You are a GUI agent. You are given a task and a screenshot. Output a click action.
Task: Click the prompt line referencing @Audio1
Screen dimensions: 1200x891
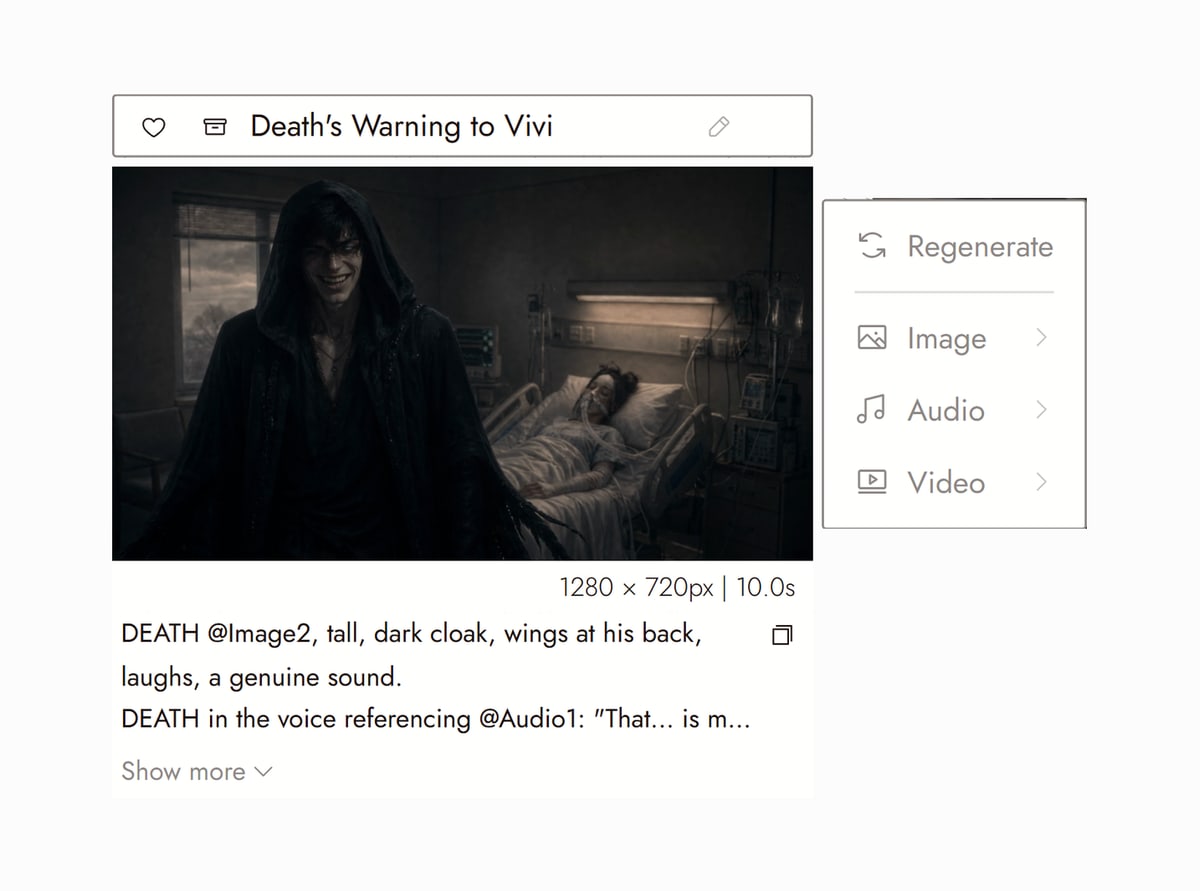tap(435, 719)
